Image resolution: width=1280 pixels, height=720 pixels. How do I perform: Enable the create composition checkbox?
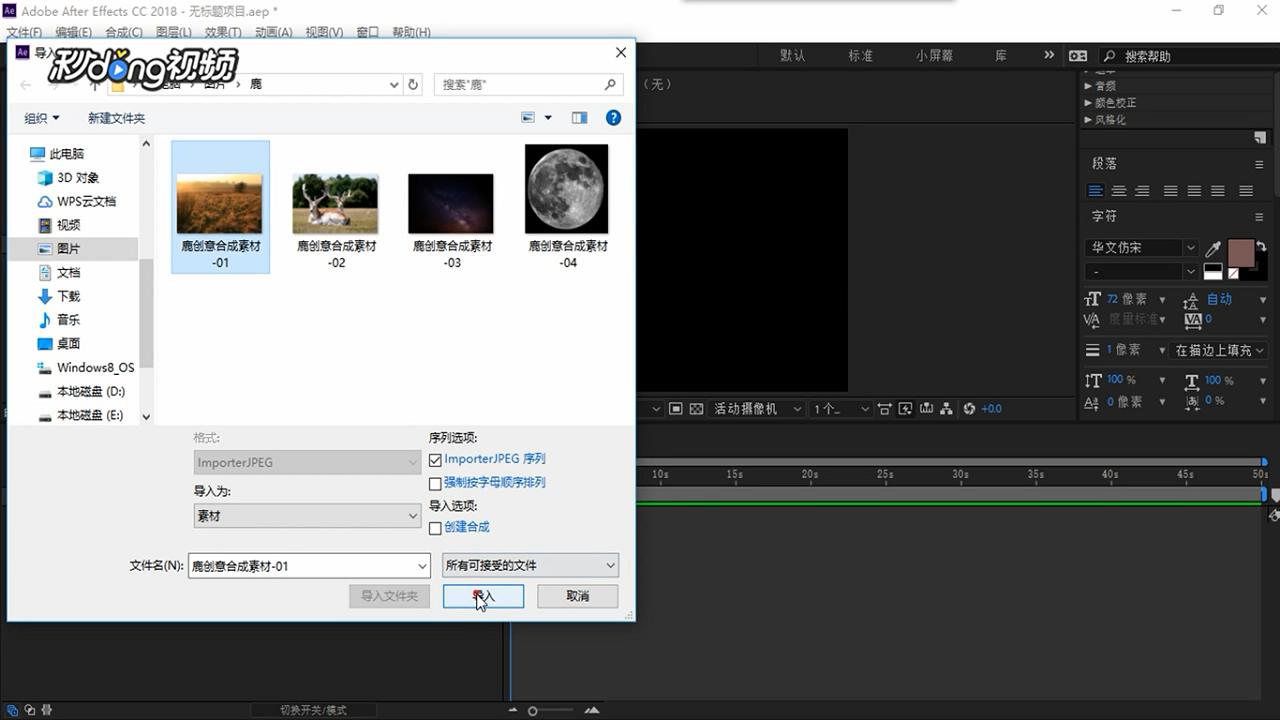tap(435, 528)
